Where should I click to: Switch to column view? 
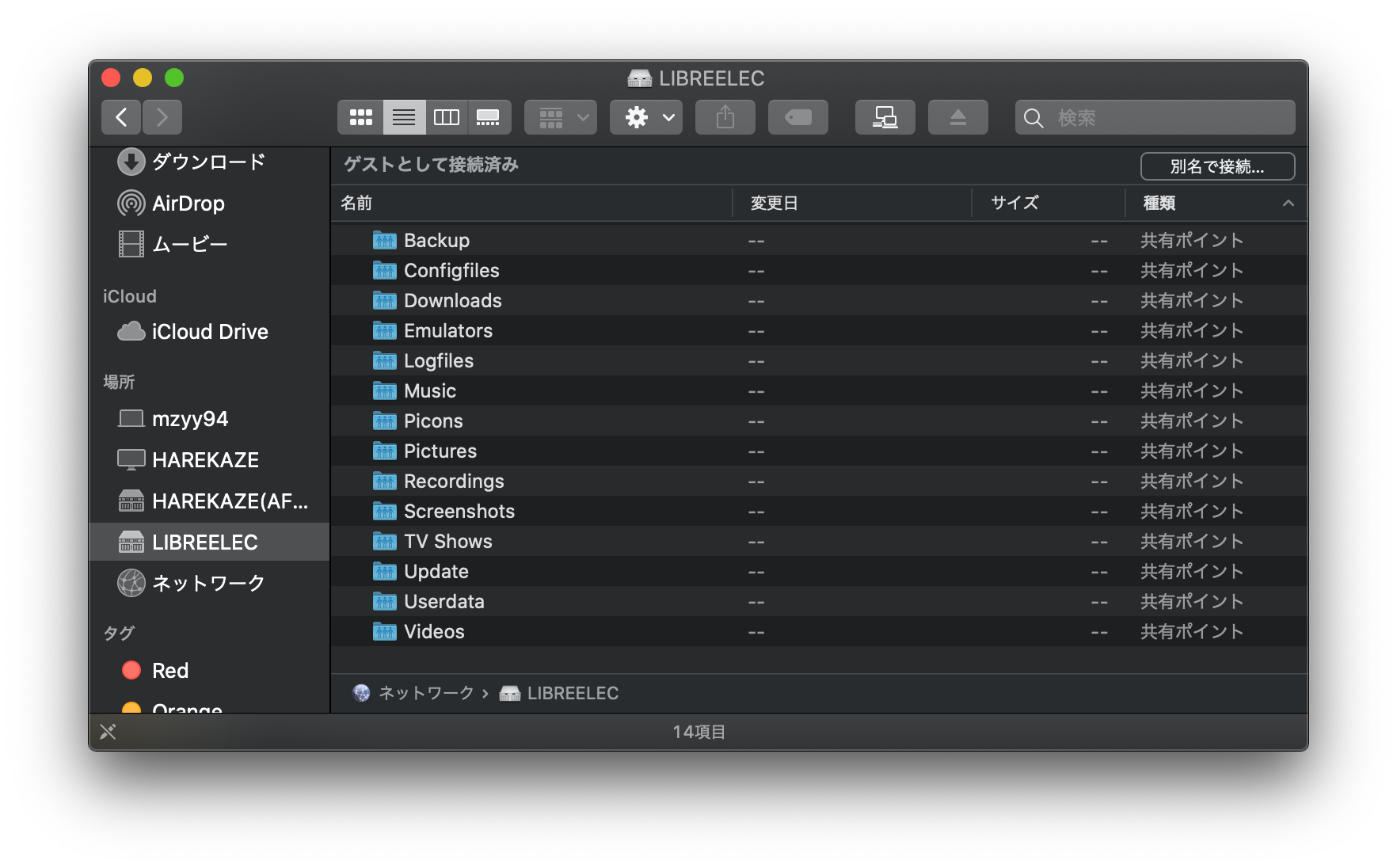pos(447,117)
